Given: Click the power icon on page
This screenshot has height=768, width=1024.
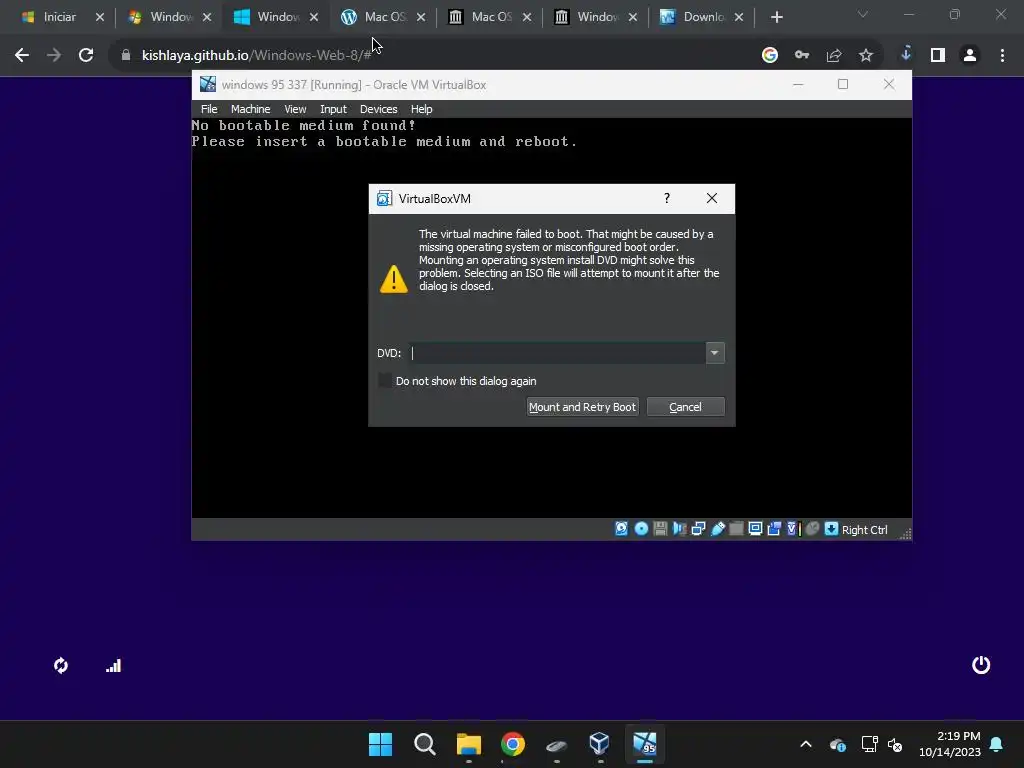Looking at the screenshot, I should click(981, 665).
